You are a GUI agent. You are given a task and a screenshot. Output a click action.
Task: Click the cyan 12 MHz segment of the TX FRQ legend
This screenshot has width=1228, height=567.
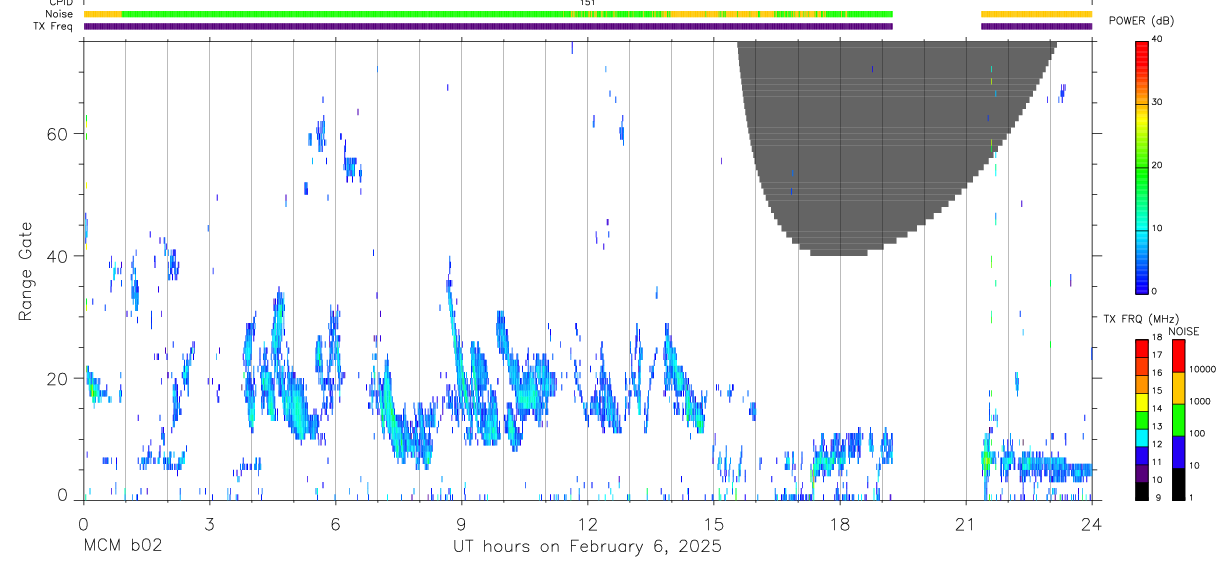(1142, 438)
